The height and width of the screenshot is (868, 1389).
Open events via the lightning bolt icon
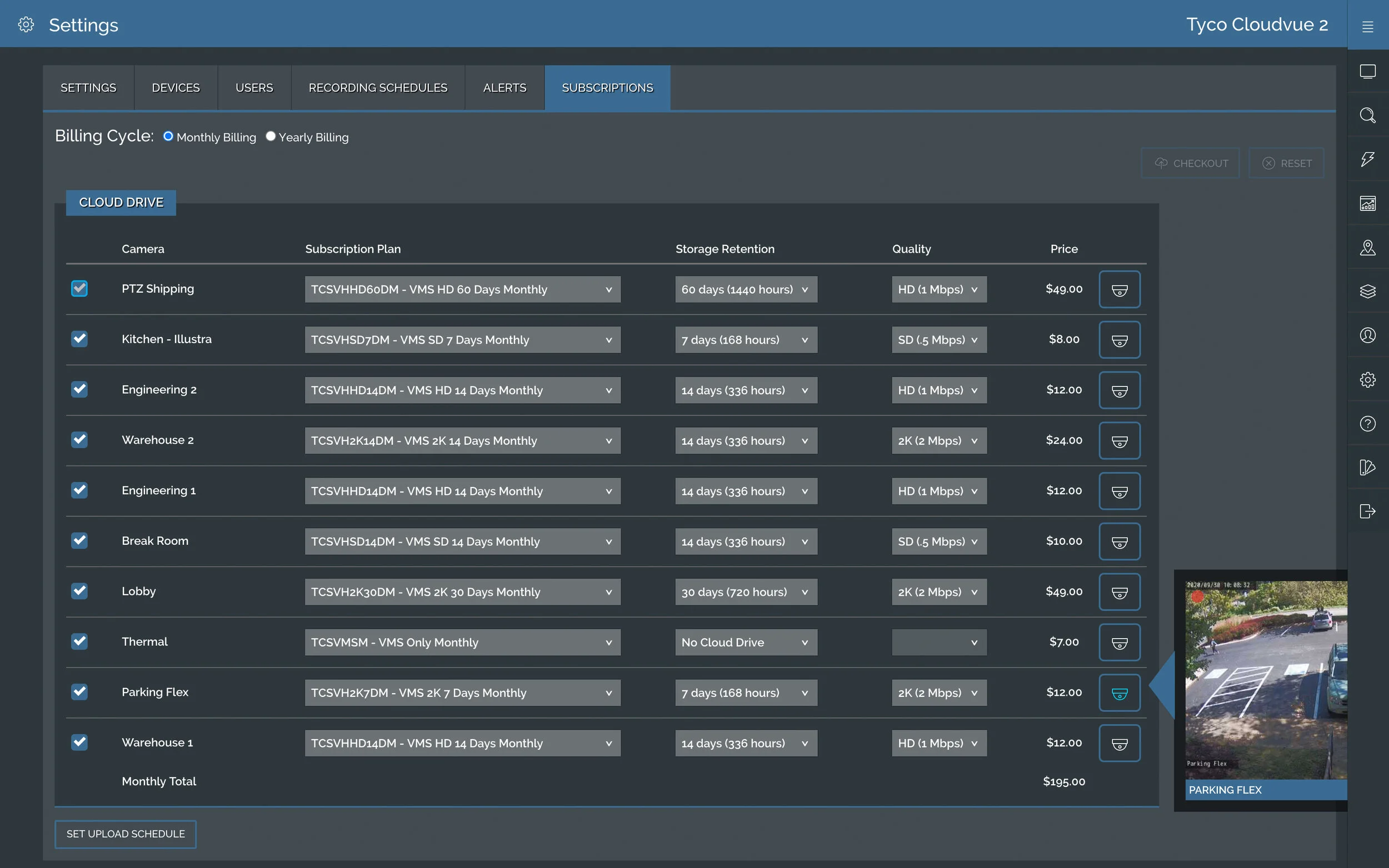[x=1368, y=159]
